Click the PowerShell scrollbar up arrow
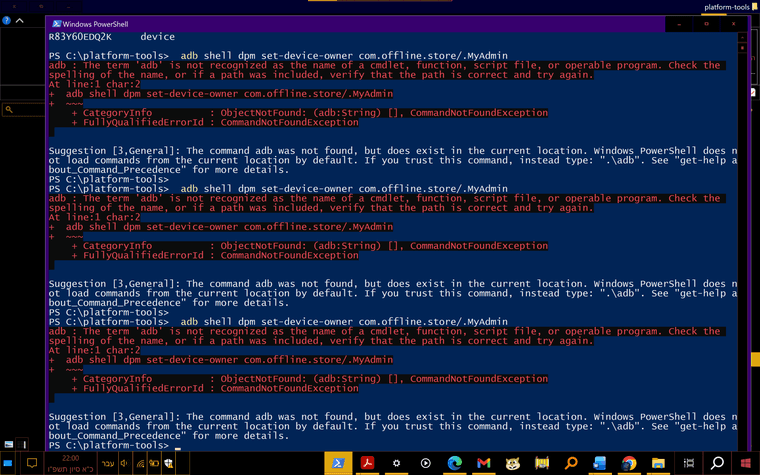760x475 pixels. 742,37
